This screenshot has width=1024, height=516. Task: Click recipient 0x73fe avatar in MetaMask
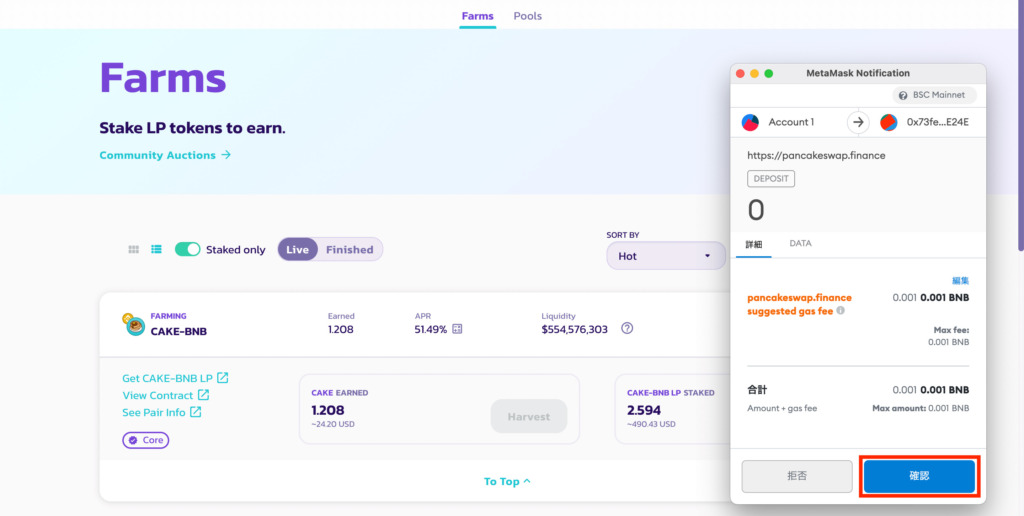point(888,122)
